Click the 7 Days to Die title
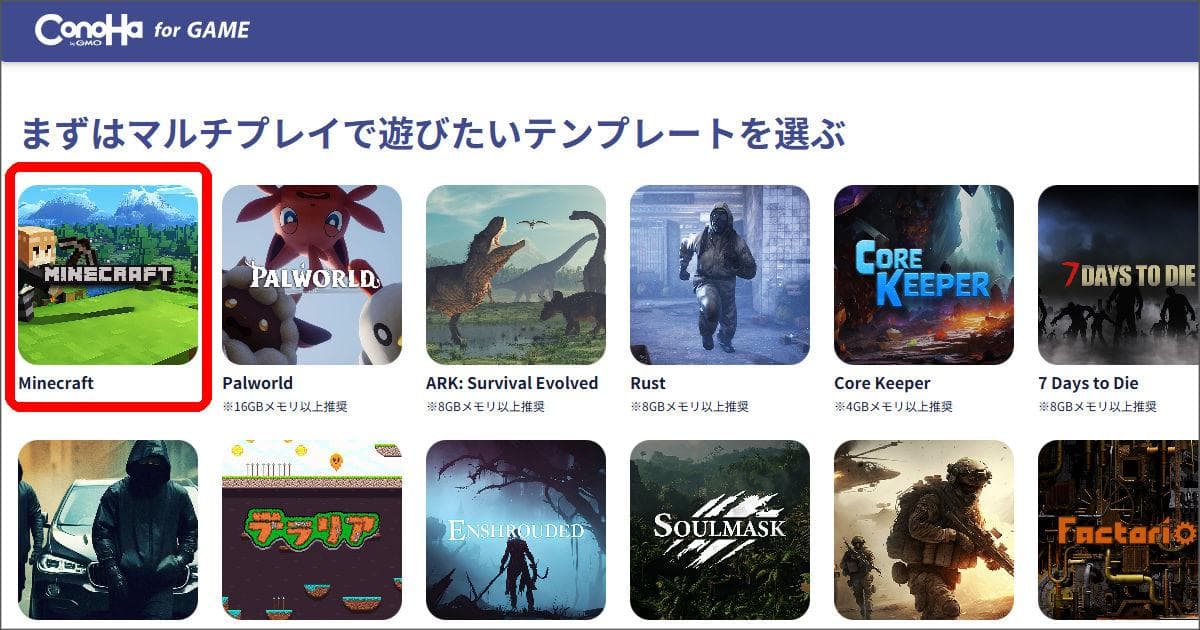 [1088, 383]
